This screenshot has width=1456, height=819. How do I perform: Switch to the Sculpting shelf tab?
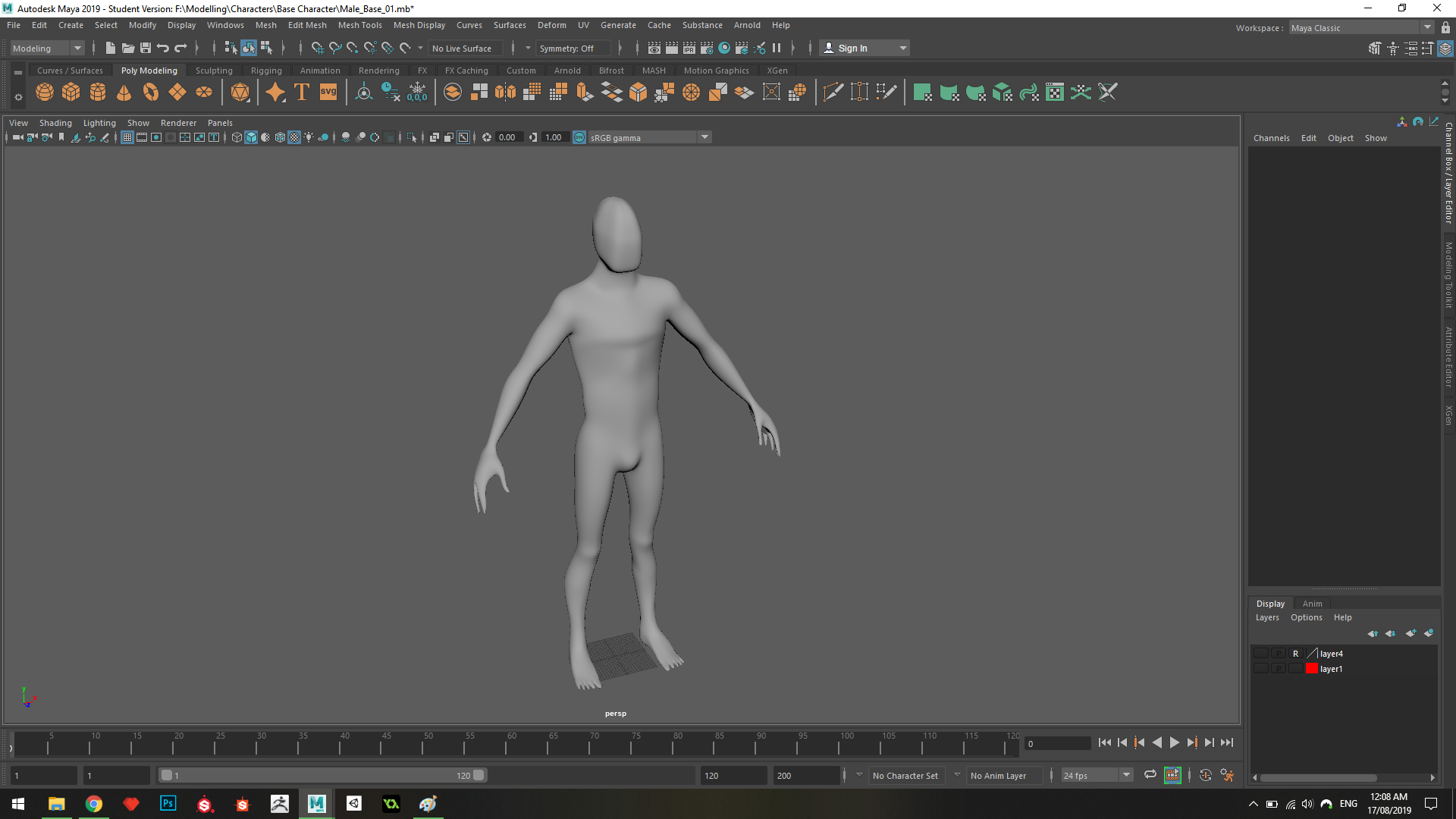214,71
